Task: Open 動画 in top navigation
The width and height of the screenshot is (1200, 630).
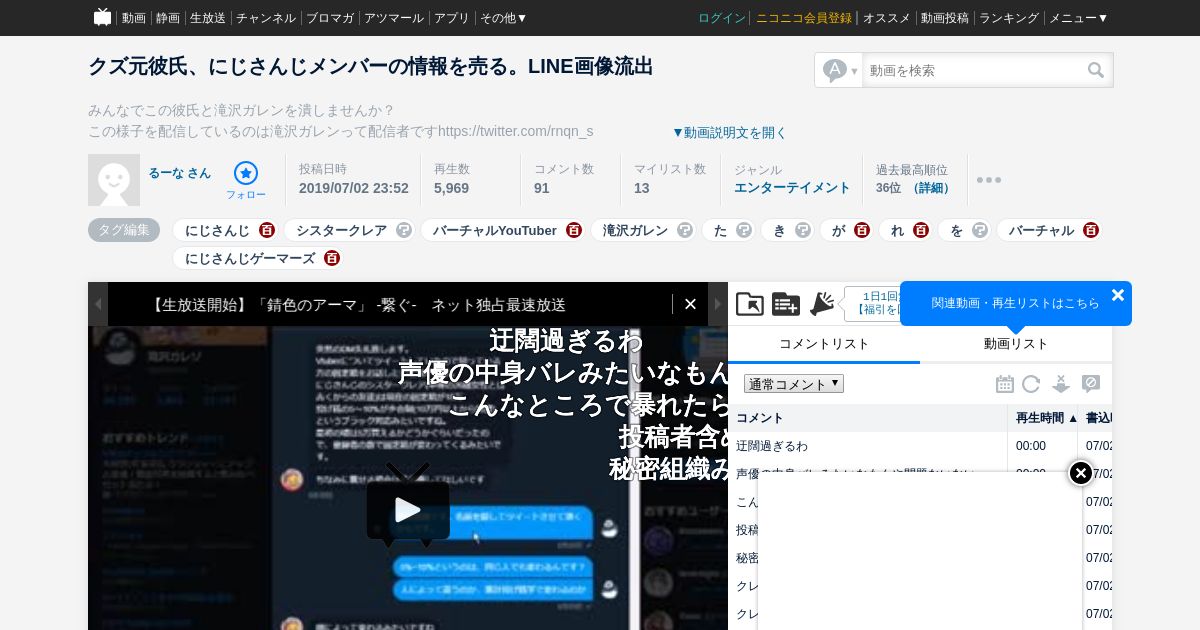Action: click(x=134, y=18)
